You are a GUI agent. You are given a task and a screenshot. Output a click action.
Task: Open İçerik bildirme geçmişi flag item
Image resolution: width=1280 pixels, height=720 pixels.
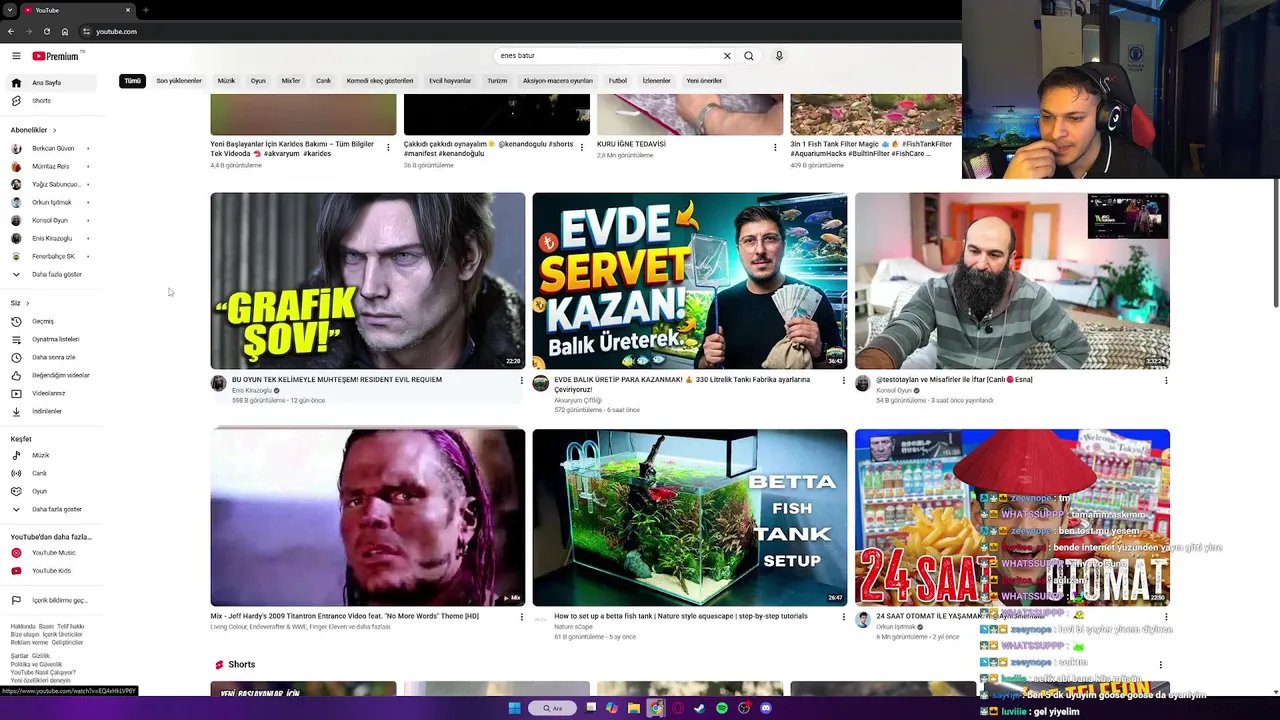pyautogui.click(x=52, y=600)
